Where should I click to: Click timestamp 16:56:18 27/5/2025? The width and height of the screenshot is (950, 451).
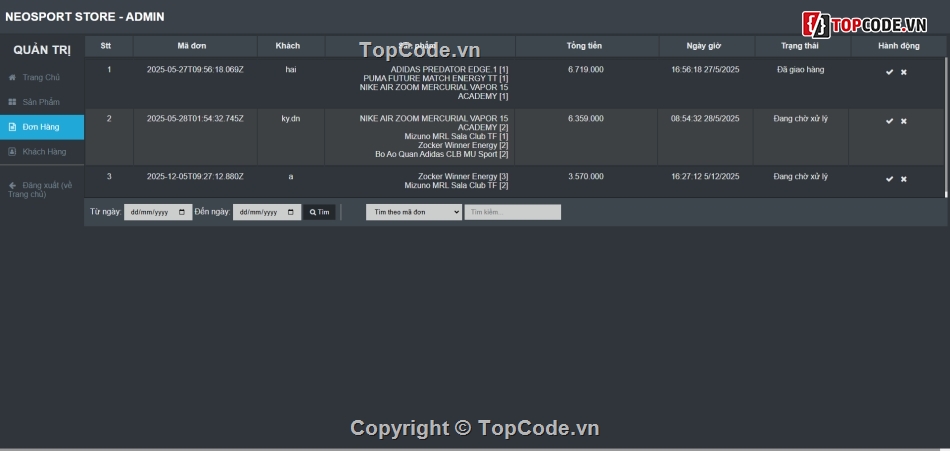(705, 70)
